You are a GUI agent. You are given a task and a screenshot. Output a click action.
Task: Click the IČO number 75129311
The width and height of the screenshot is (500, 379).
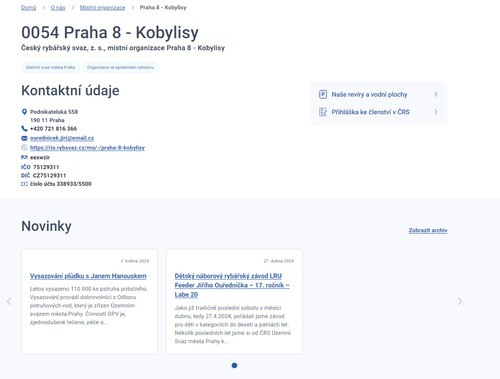[46, 167]
